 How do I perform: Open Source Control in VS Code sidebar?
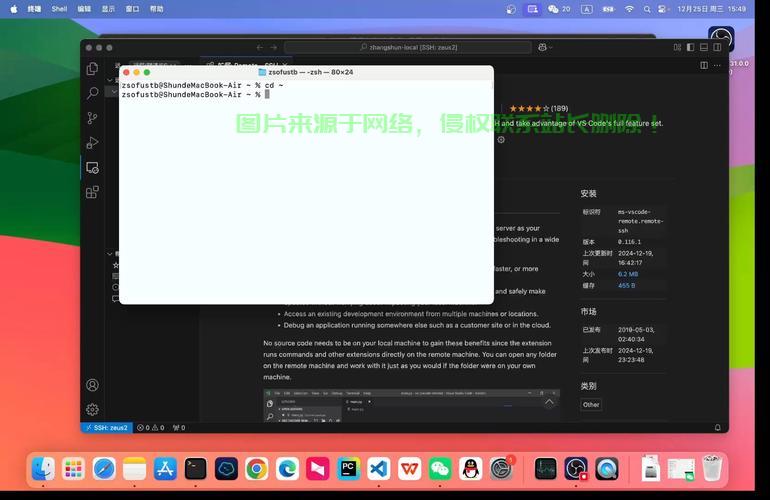[x=92, y=118]
